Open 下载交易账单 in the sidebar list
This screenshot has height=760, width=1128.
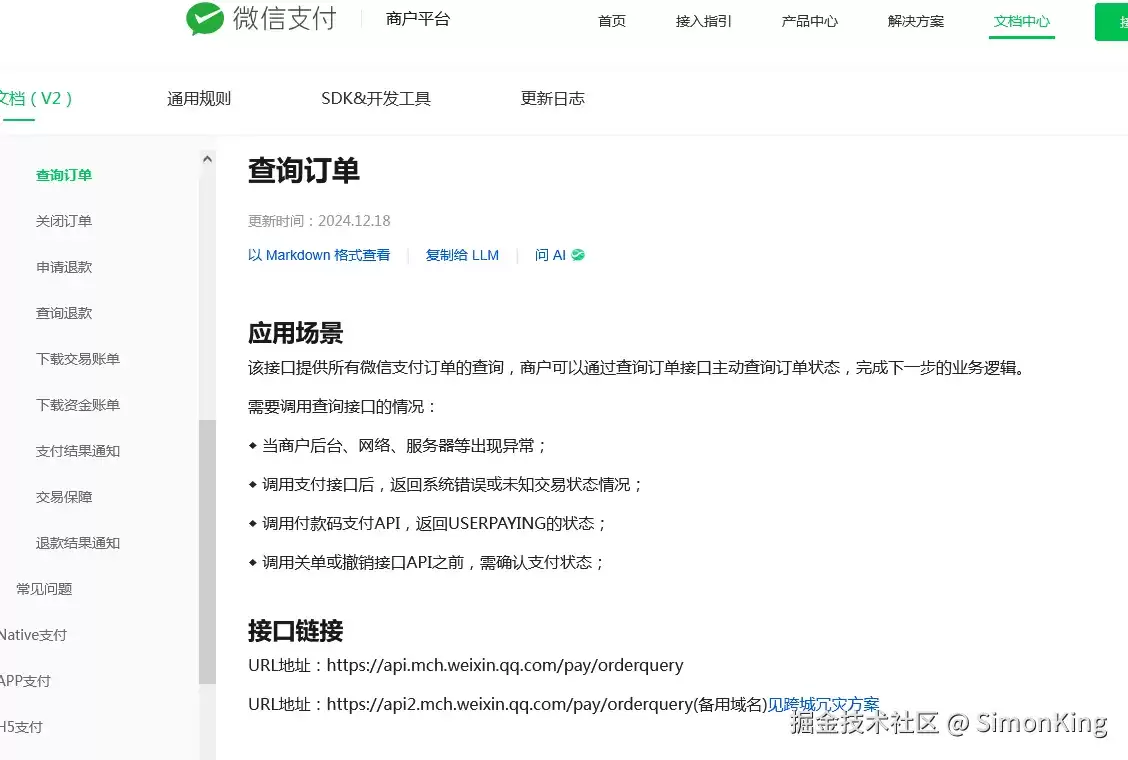[x=78, y=359]
